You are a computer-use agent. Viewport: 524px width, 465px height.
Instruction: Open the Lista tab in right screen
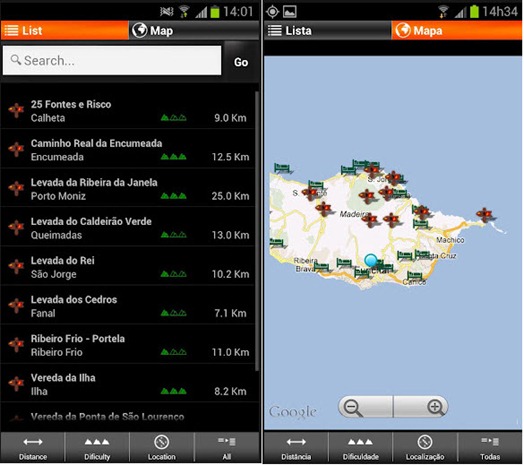click(328, 30)
